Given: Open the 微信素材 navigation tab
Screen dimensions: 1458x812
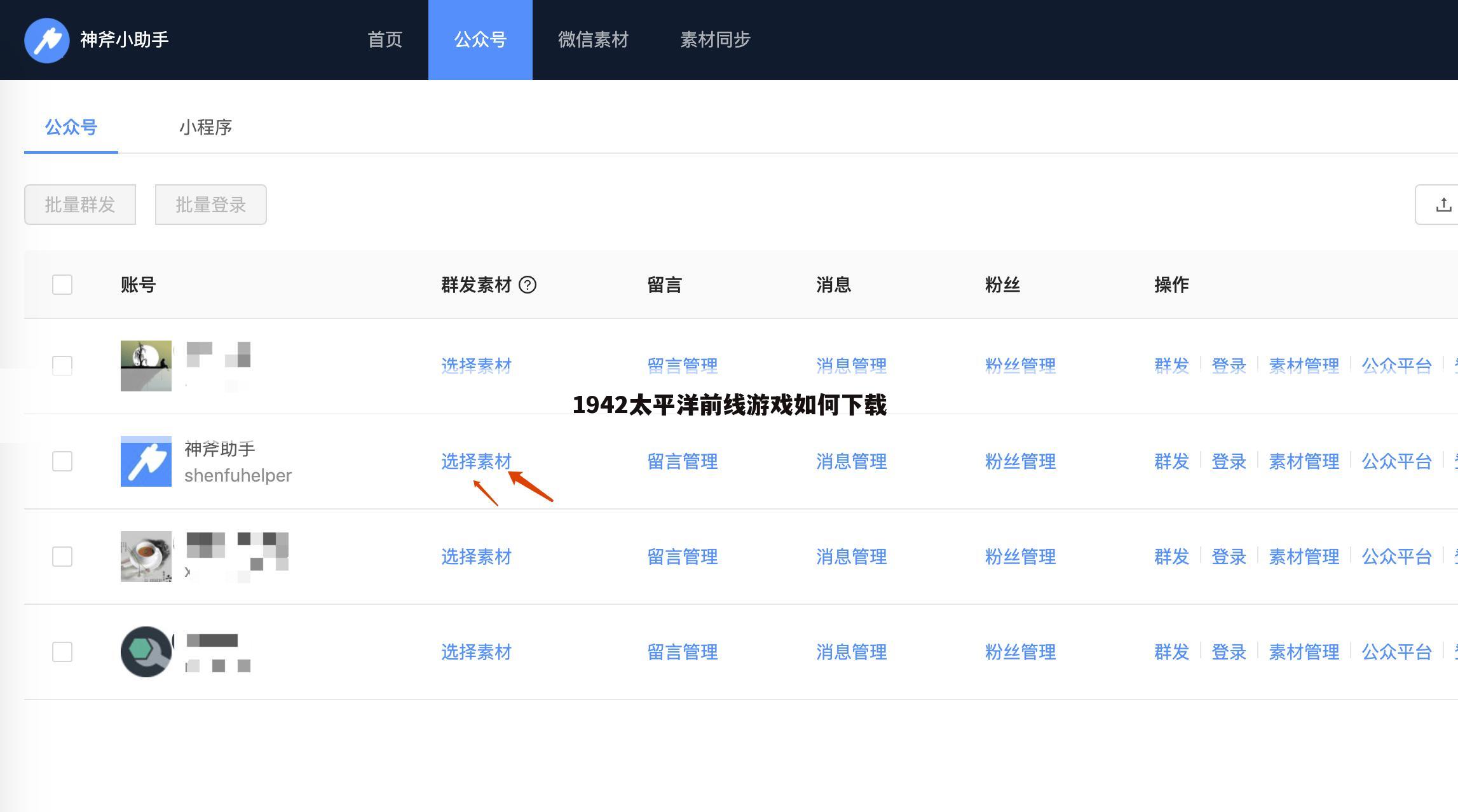Looking at the screenshot, I should coord(593,40).
